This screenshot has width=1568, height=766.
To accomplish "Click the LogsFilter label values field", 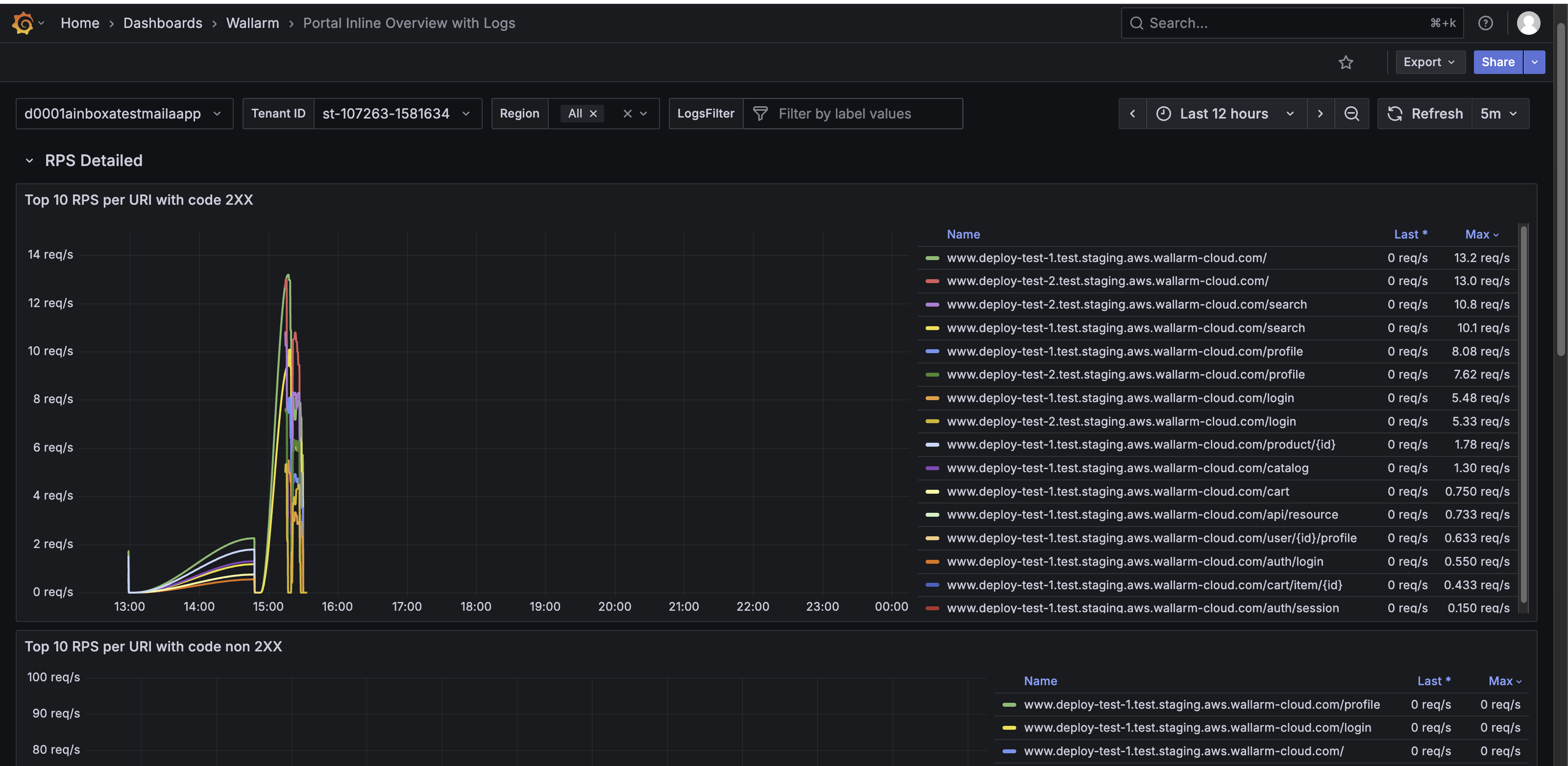I will 852,114.
